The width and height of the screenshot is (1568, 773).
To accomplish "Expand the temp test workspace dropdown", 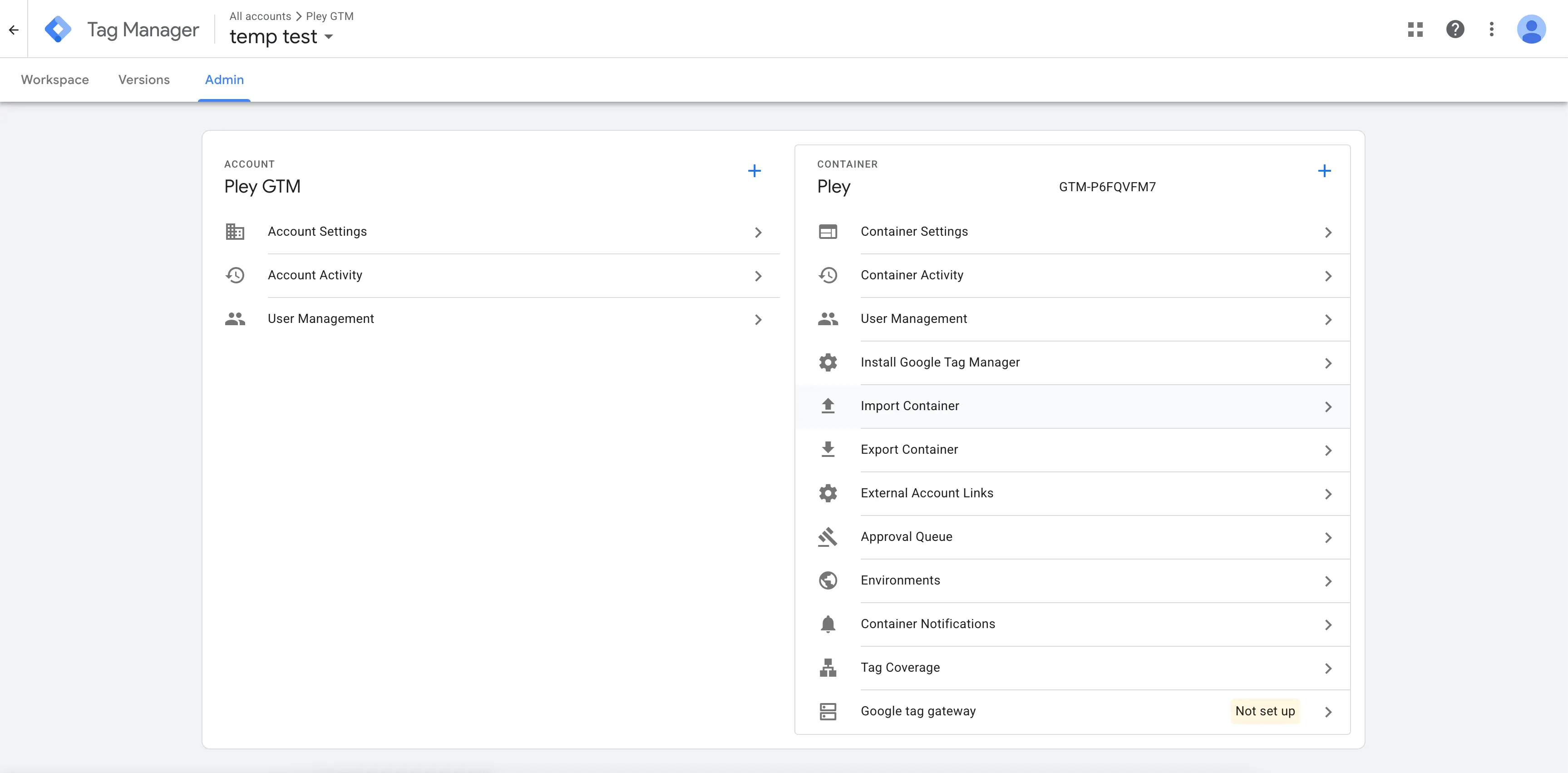I will 328,37.
